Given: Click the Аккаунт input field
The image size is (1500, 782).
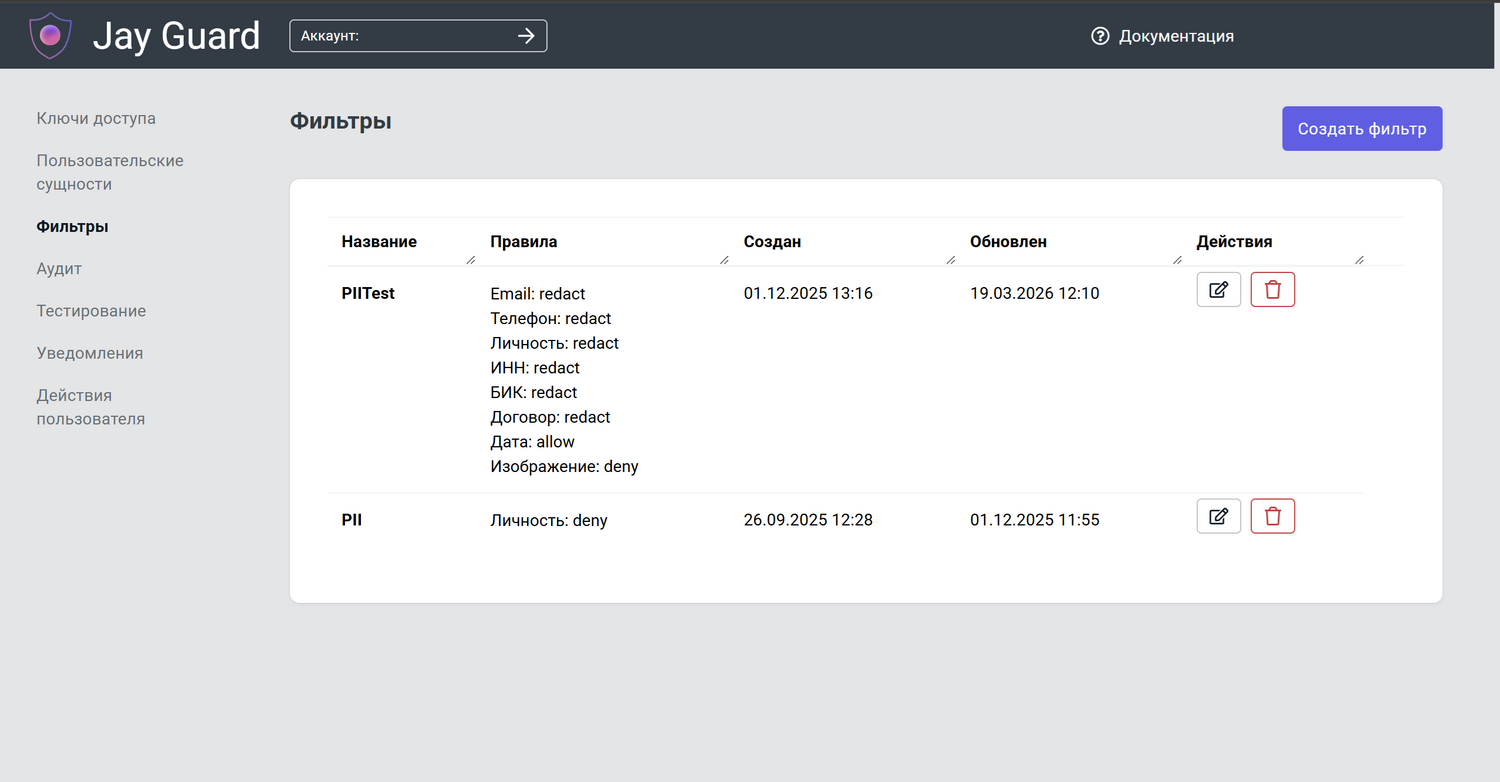Looking at the screenshot, I should [418, 36].
